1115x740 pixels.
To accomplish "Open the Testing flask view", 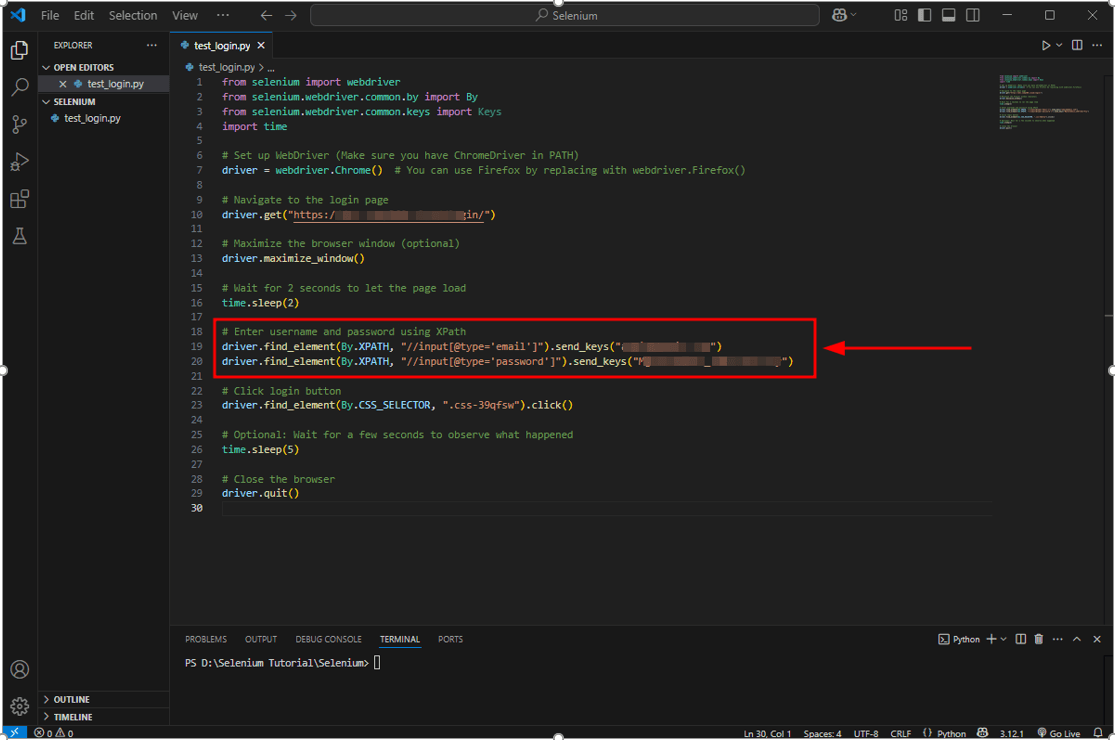I will click(20, 236).
